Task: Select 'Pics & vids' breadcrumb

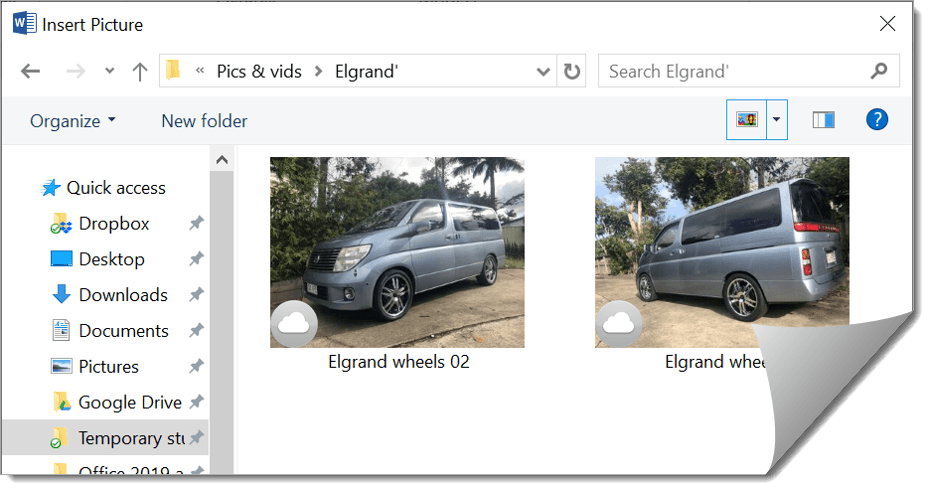Action: 259,72
